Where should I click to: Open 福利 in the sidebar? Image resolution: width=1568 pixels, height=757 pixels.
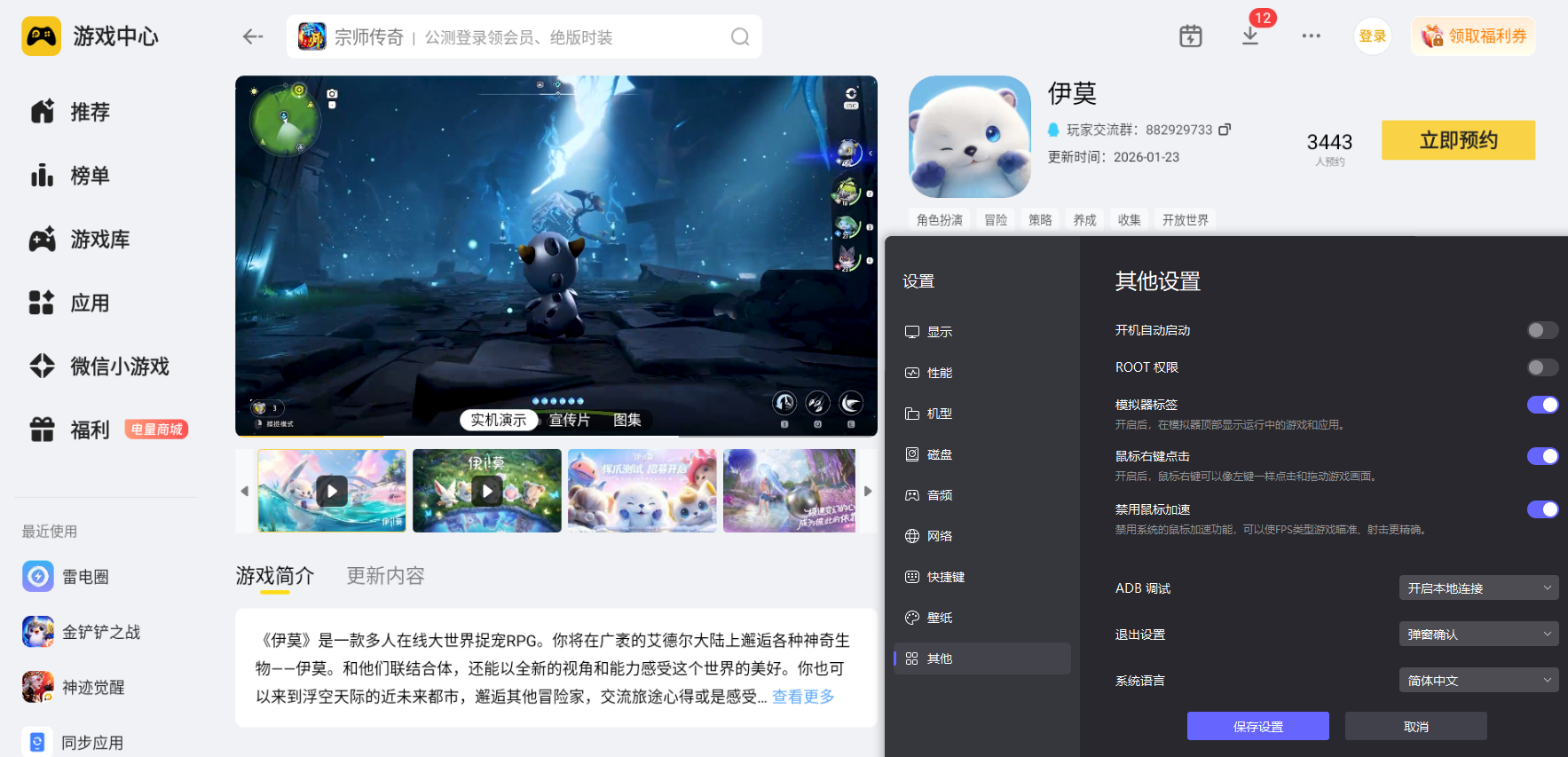coord(71,430)
